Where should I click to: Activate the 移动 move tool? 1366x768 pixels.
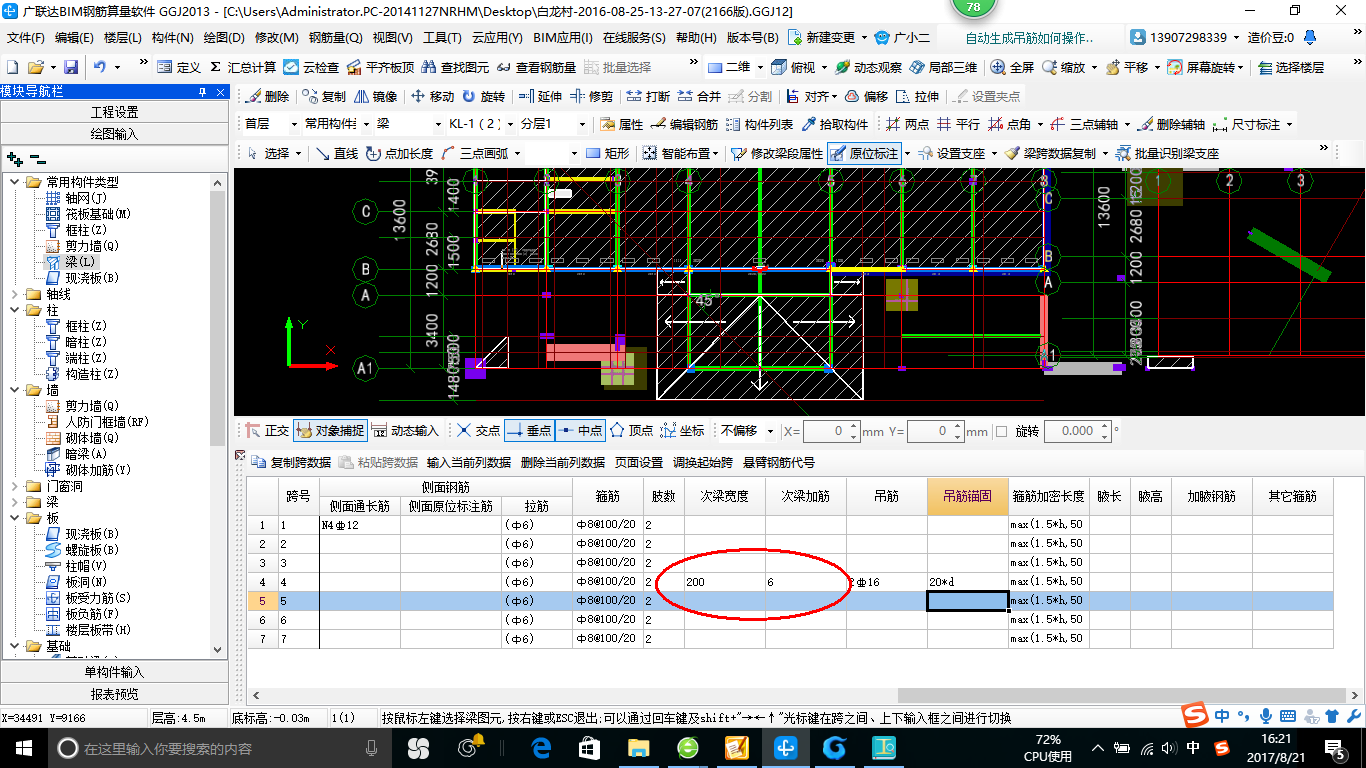point(431,97)
